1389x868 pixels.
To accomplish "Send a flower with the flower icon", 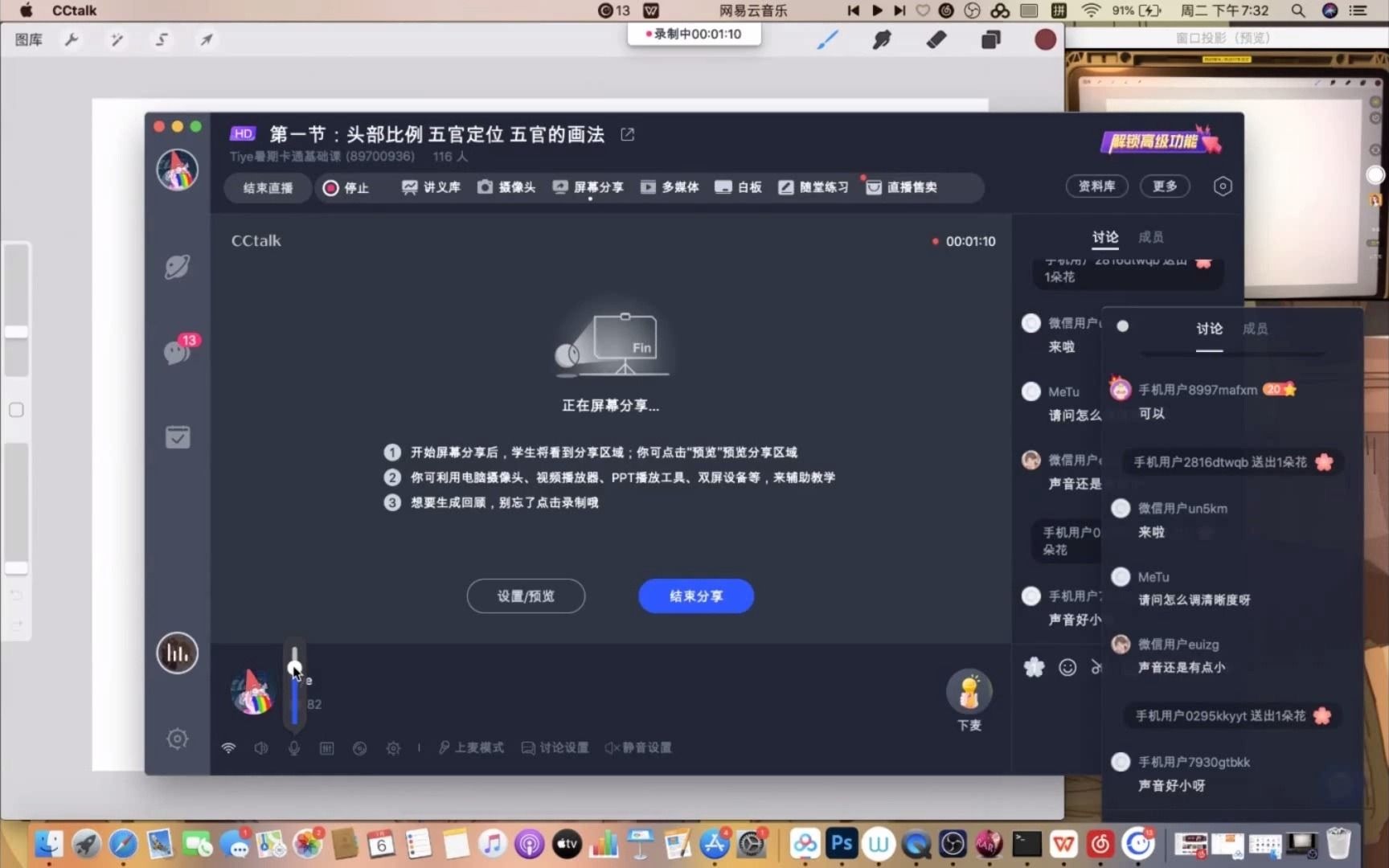I will (1034, 666).
